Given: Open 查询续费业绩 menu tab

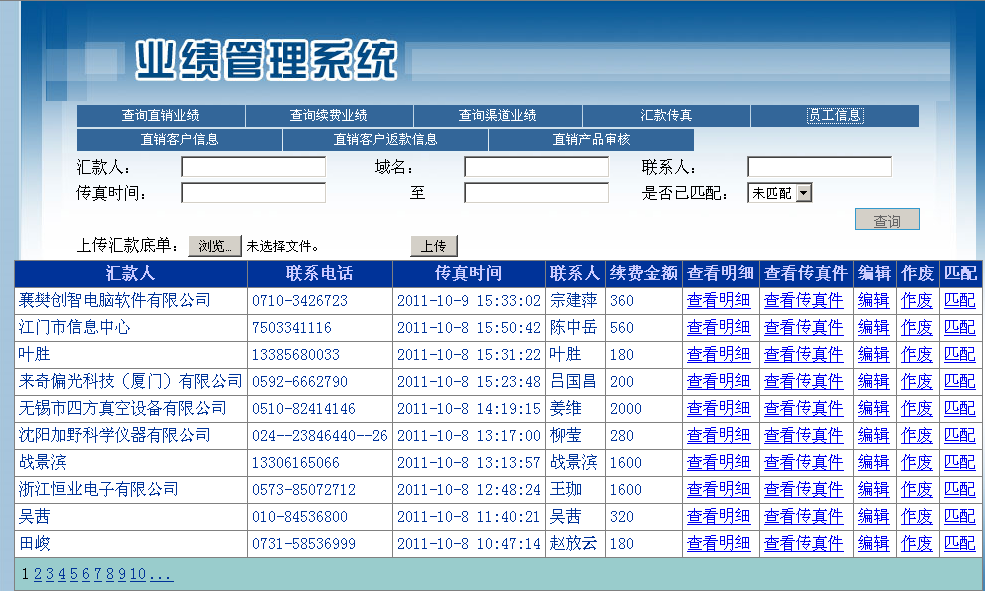Looking at the screenshot, I should pyautogui.click(x=329, y=116).
